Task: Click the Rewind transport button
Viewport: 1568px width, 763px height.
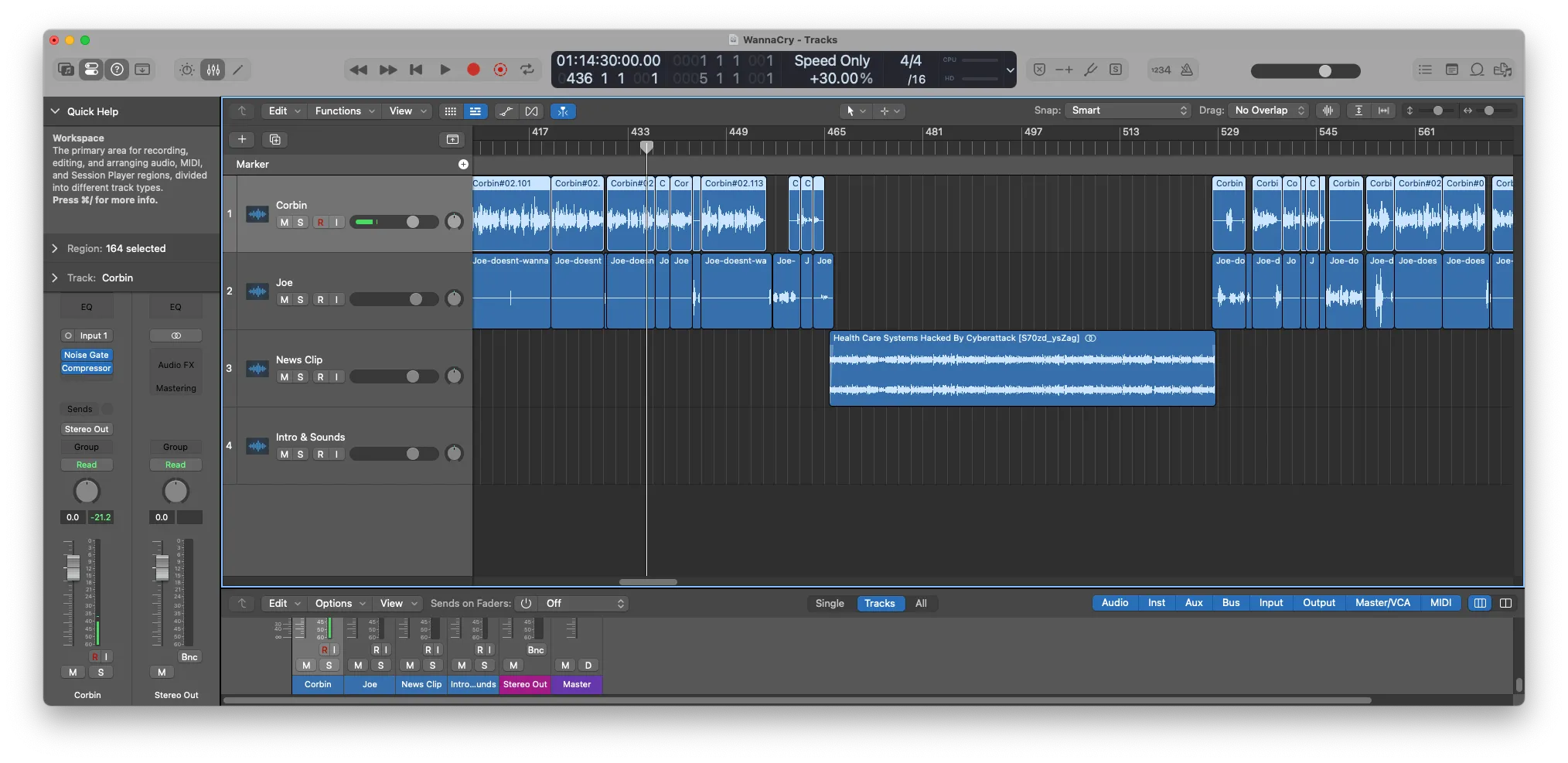Action: pyautogui.click(x=358, y=70)
